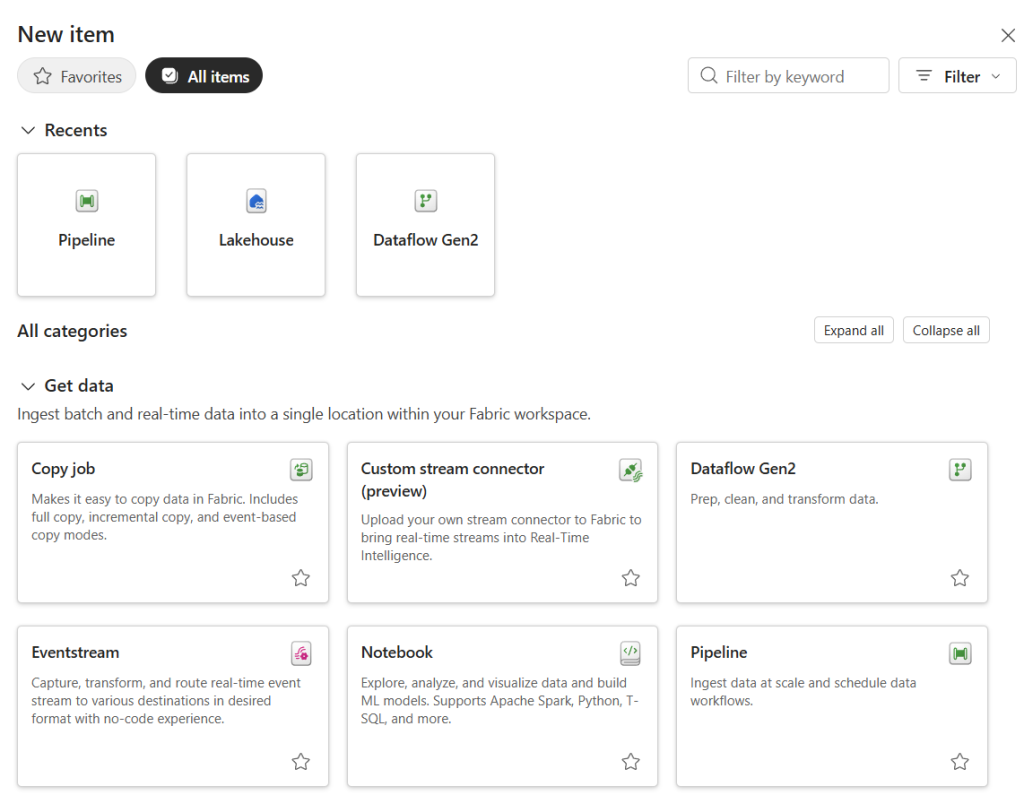Click the Dataflow Gen2 label in Recents
The height and width of the screenshot is (795, 1024).
pos(426,240)
